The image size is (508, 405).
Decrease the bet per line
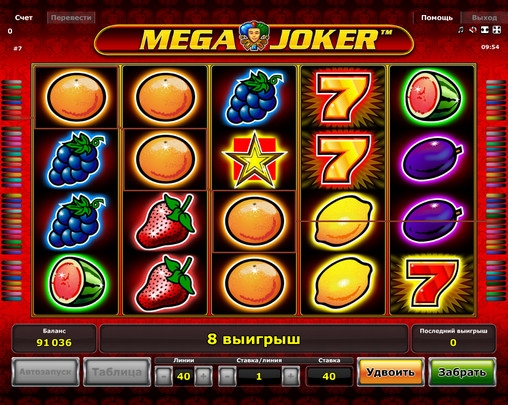click(227, 376)
